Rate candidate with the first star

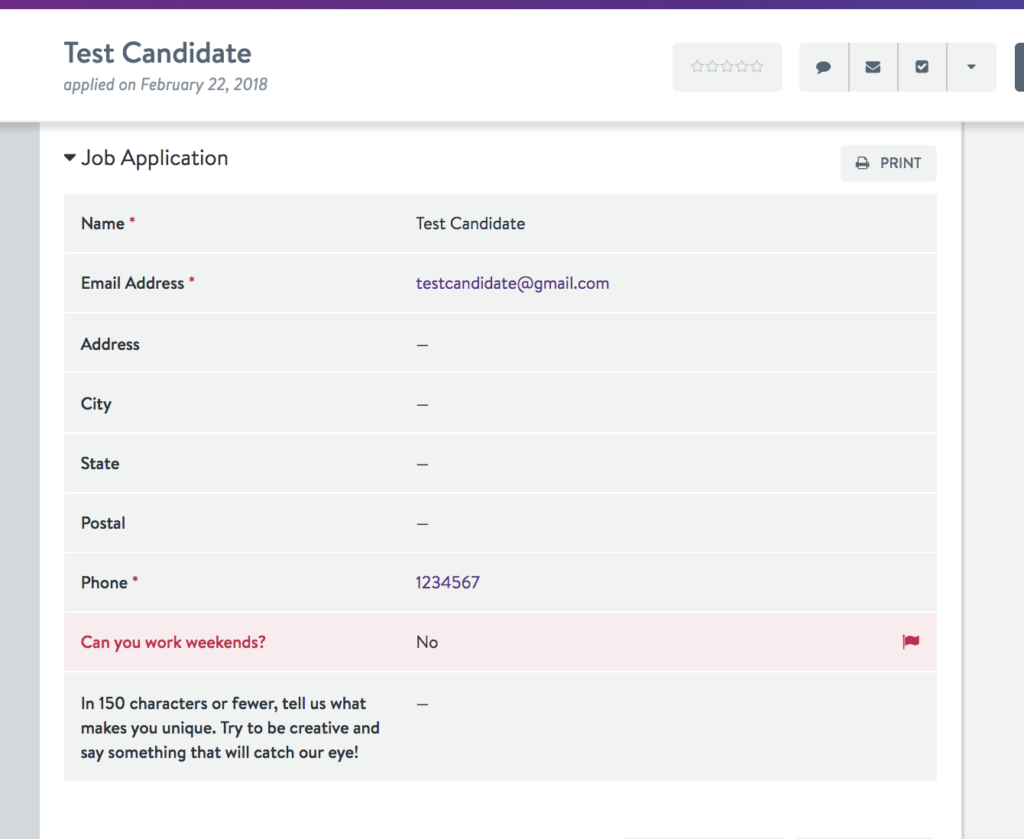[x=697, y=67]
